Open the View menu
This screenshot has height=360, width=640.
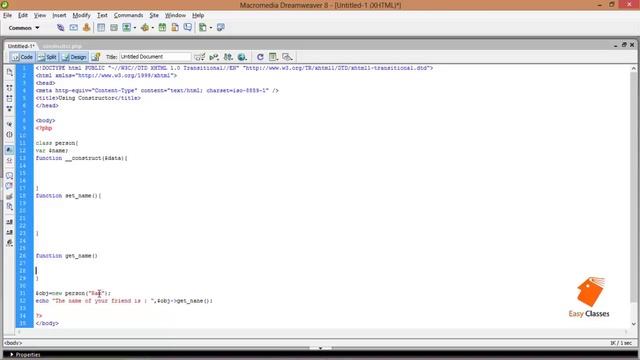[40, 15]
